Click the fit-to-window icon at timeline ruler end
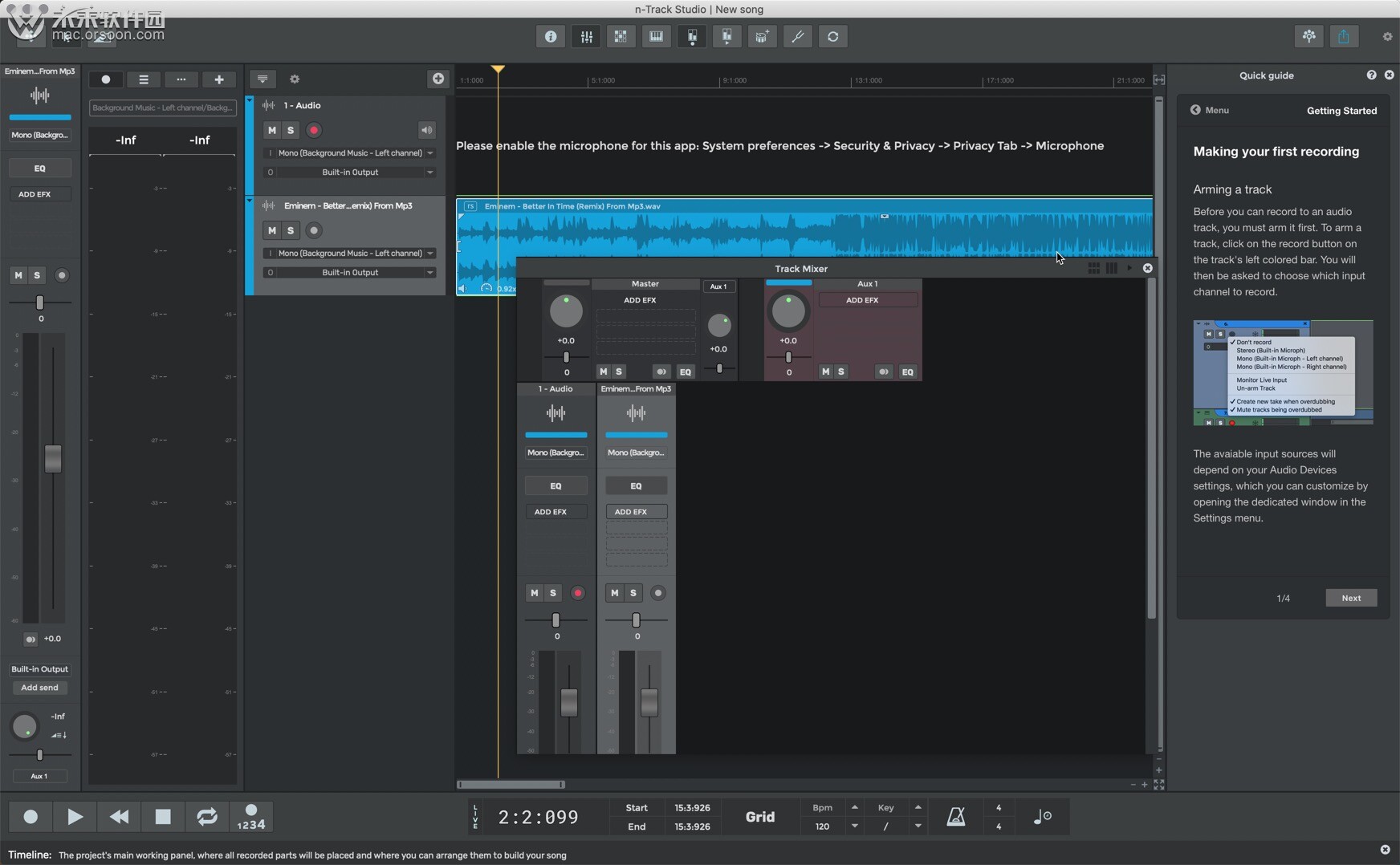The image size is (1400, 865). (x=1159, y=79)
